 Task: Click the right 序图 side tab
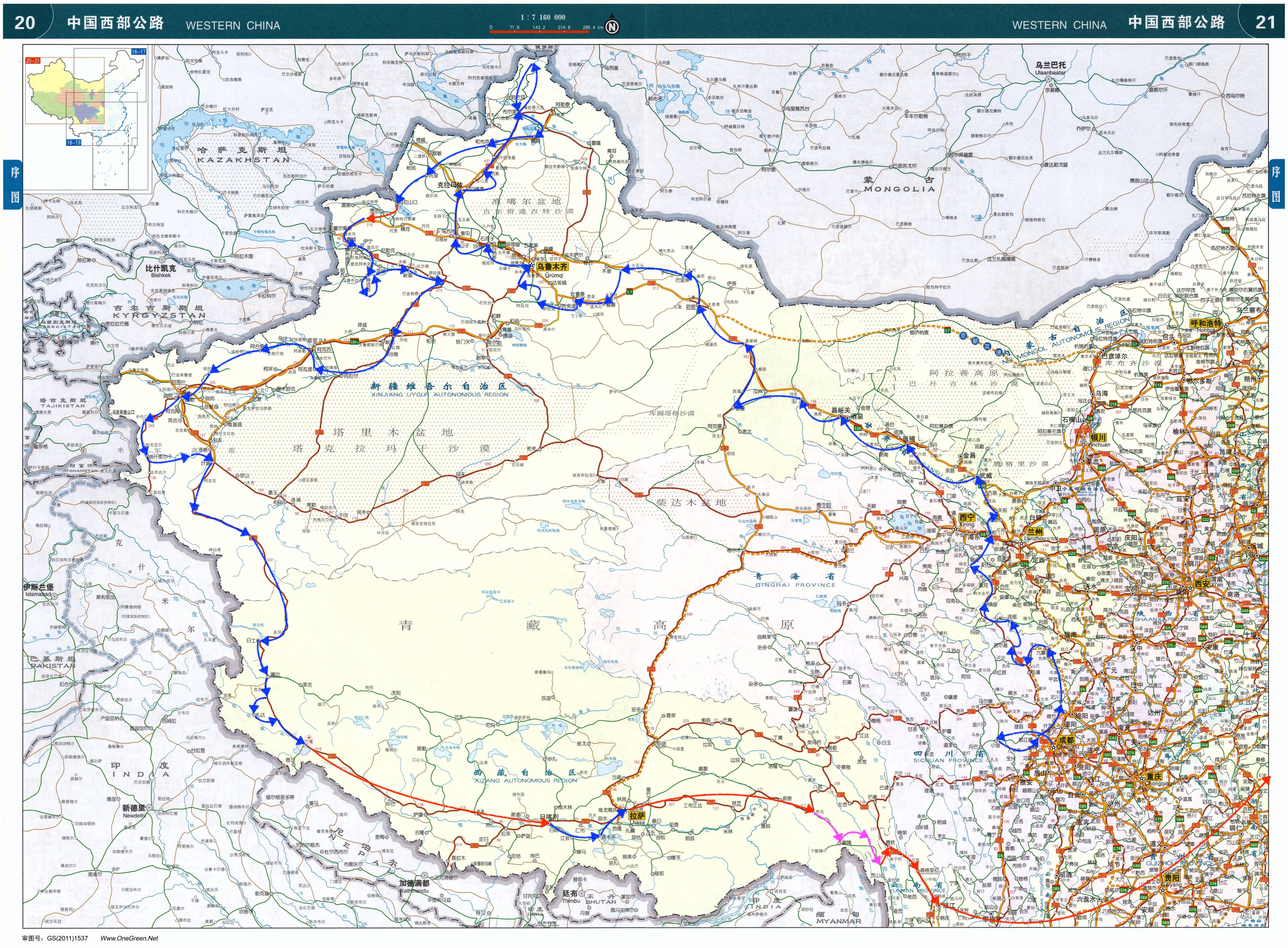coord(1276,184)
